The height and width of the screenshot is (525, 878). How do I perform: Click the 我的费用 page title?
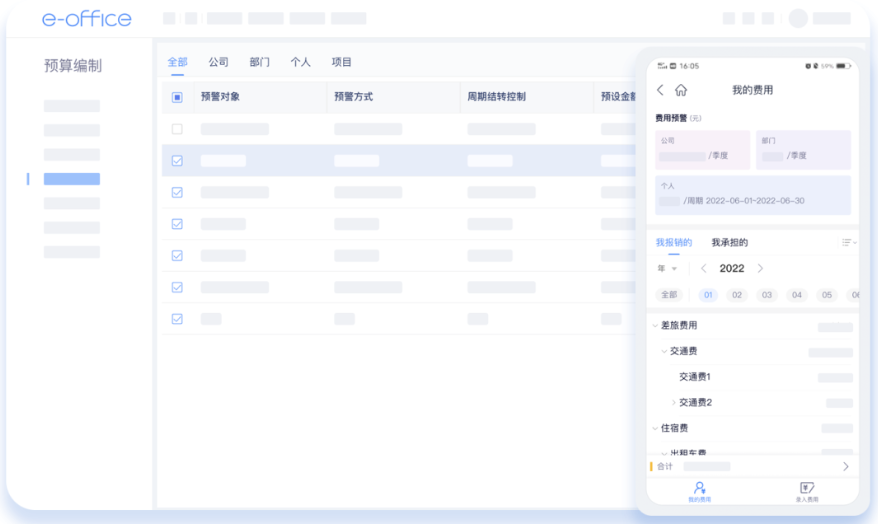(753, 90)
